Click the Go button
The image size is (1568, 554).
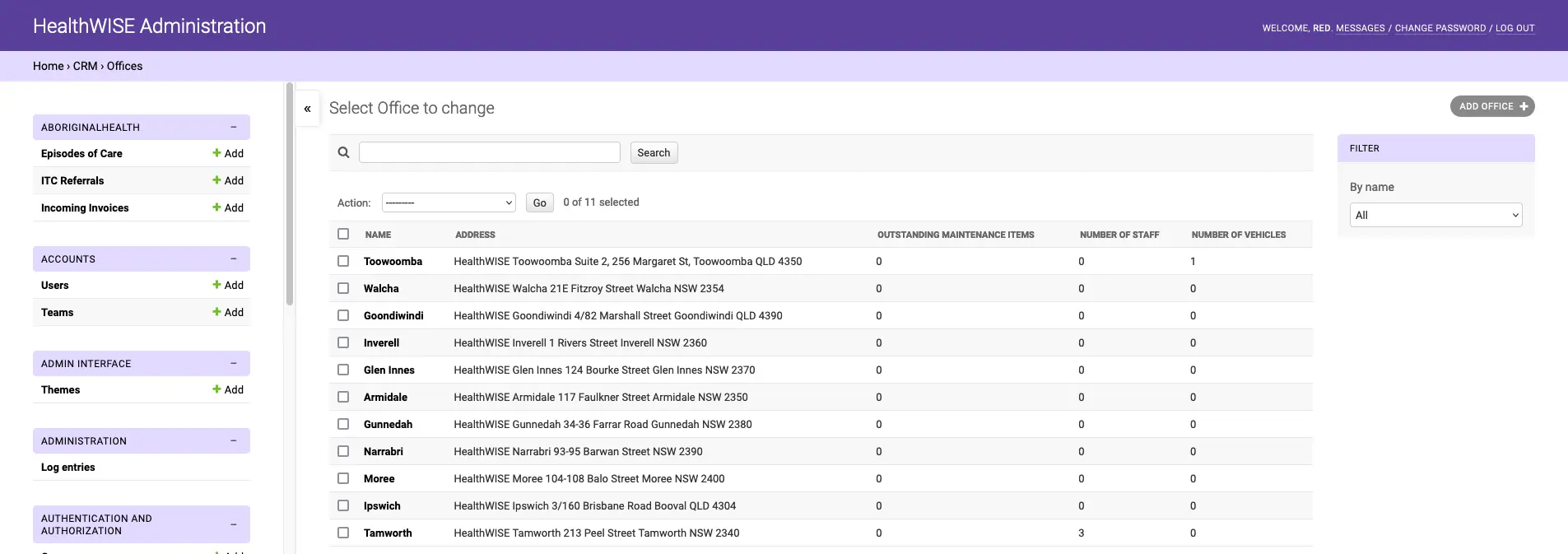pyautogui.click(x=539, y=203)
